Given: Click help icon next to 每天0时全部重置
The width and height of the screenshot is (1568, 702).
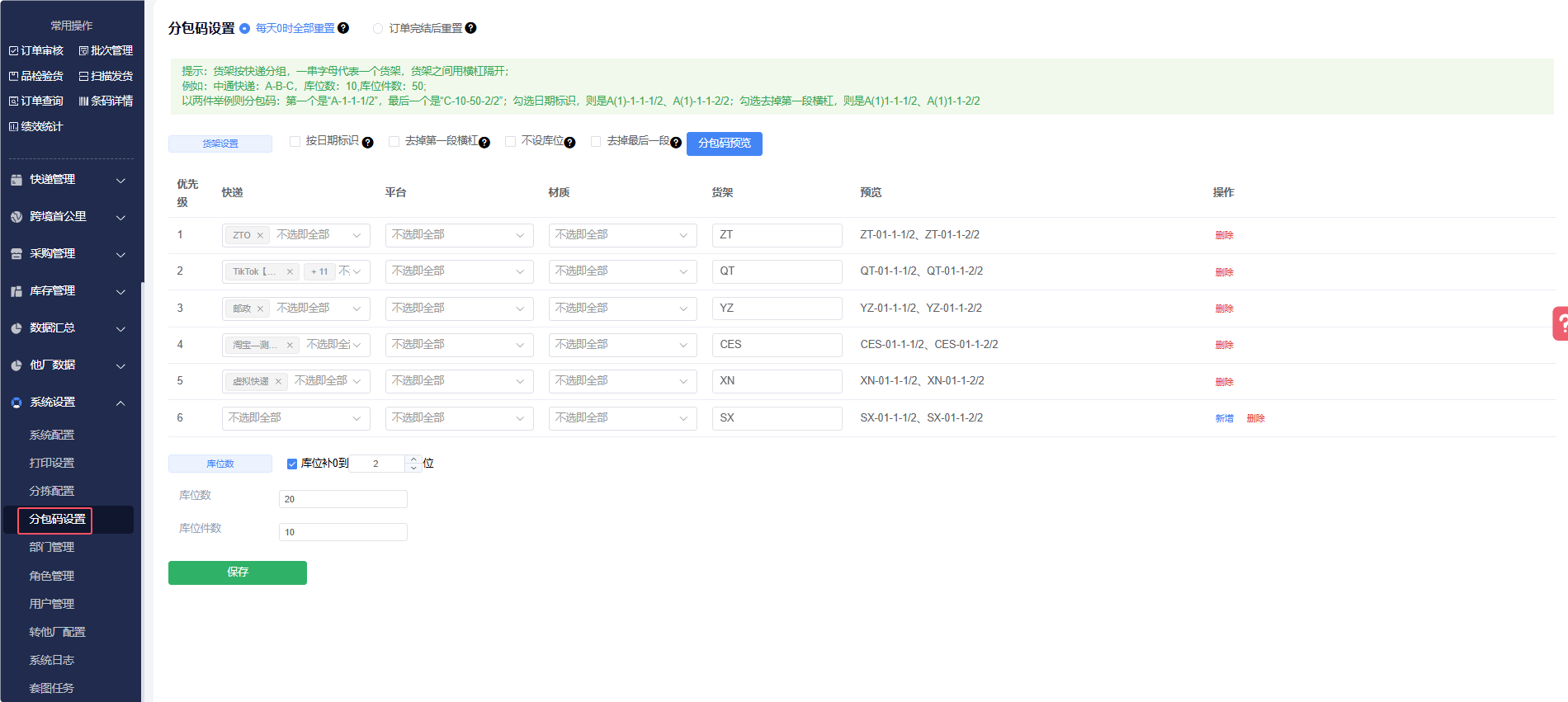Looking at the screenshot, I should (x=343, y=28).
